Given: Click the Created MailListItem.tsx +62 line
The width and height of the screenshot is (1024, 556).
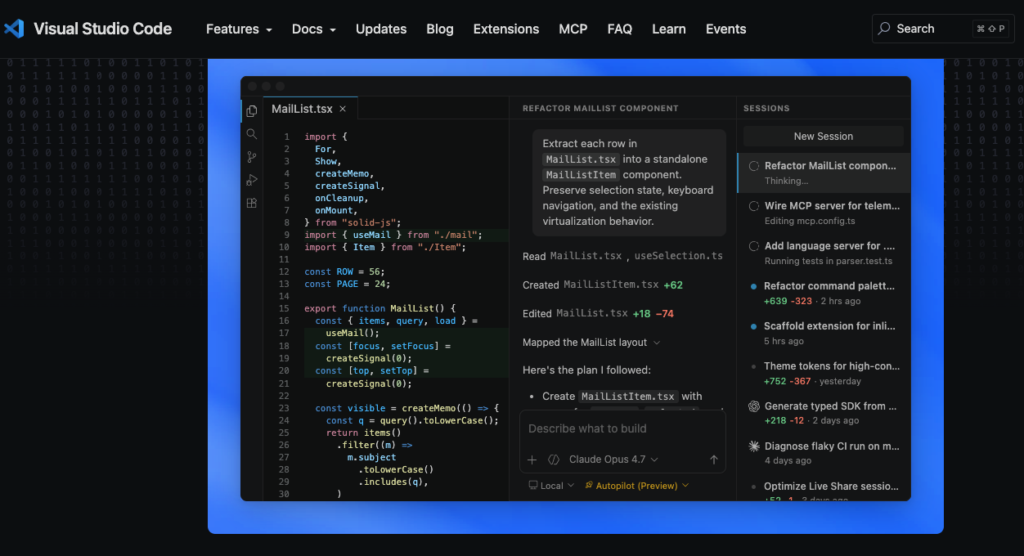Looking at the screenshot, I should [x=602, y=285].
